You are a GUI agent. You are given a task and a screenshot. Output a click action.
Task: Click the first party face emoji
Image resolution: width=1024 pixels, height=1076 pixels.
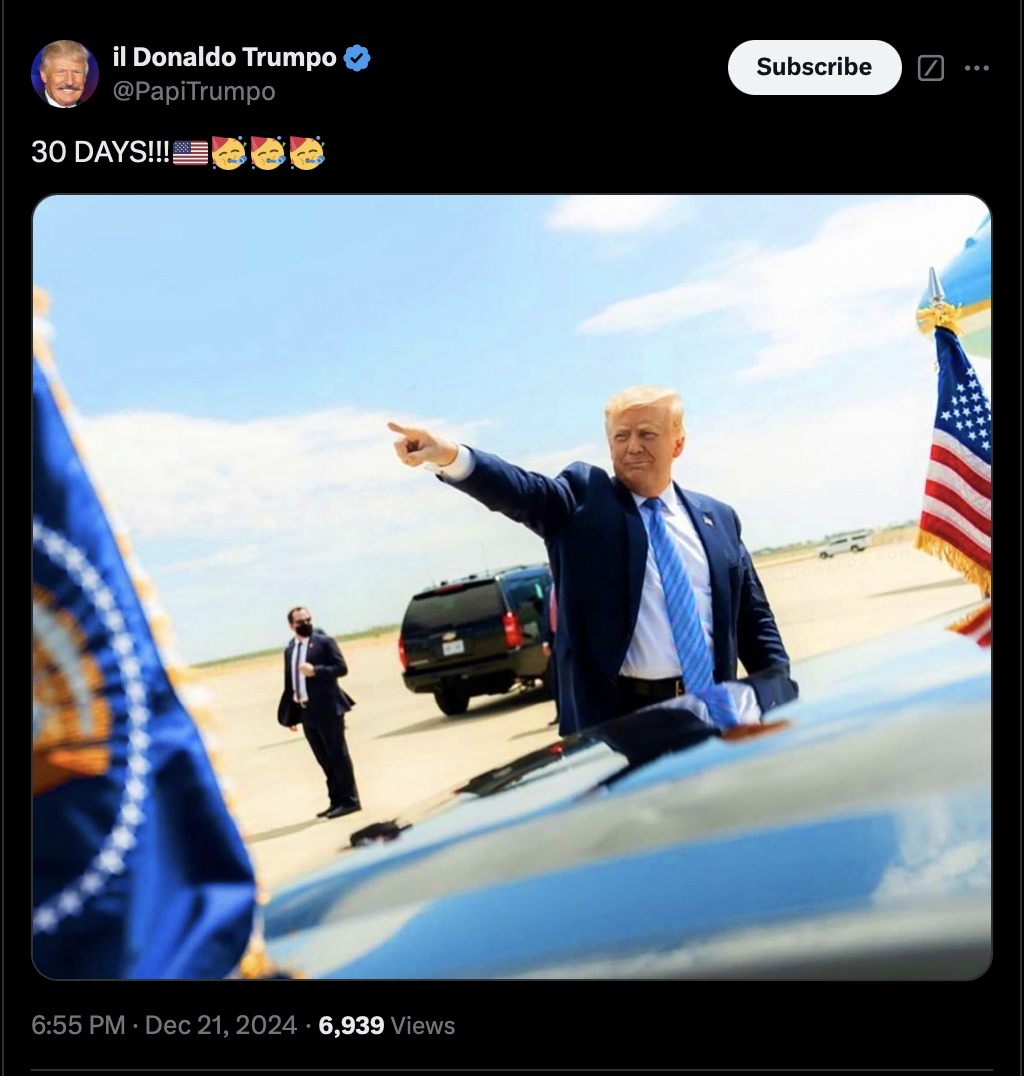pyautogui.click(x=229, y=152)
